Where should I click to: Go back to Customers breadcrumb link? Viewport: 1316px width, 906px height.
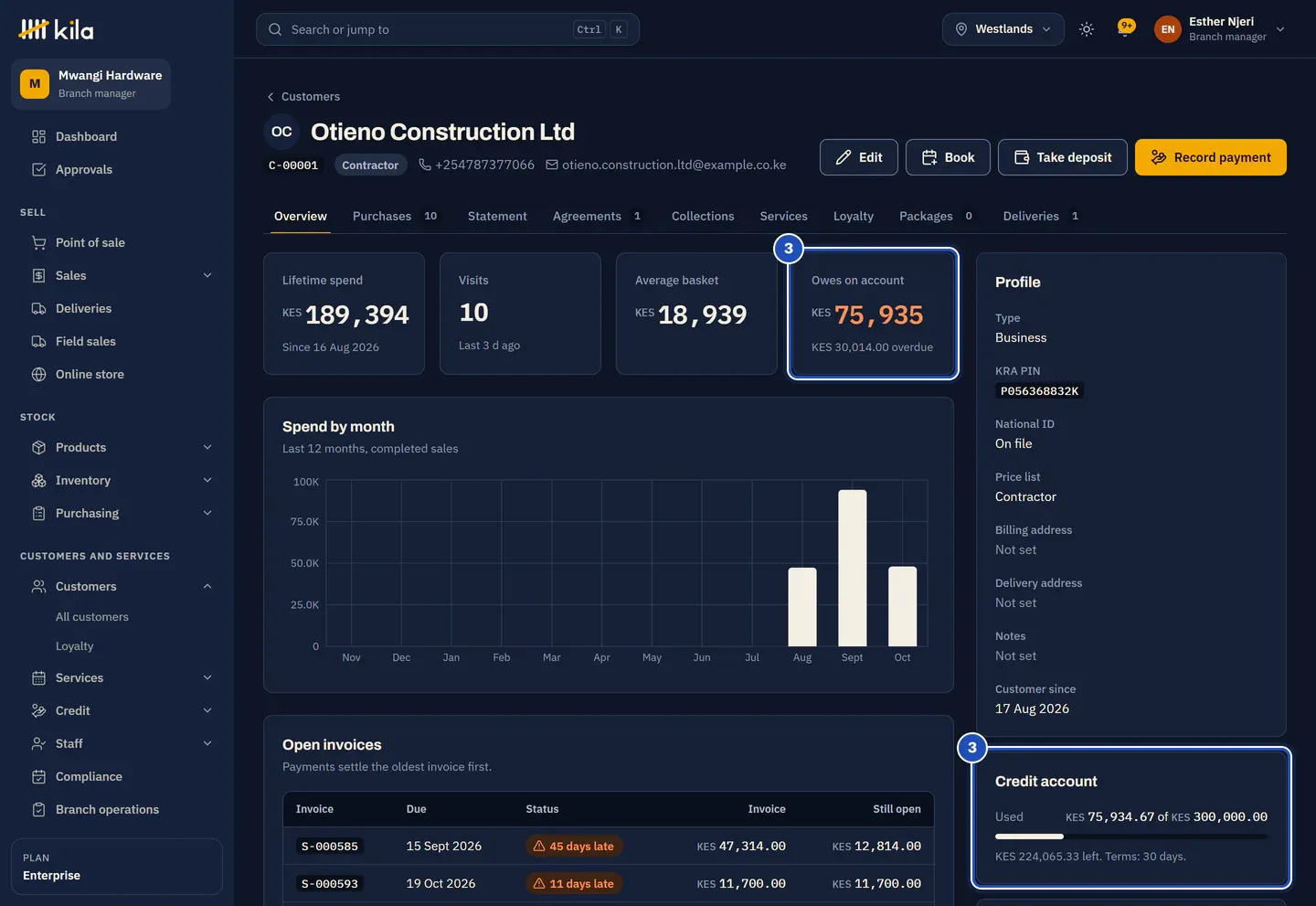[x=303, y=96]
